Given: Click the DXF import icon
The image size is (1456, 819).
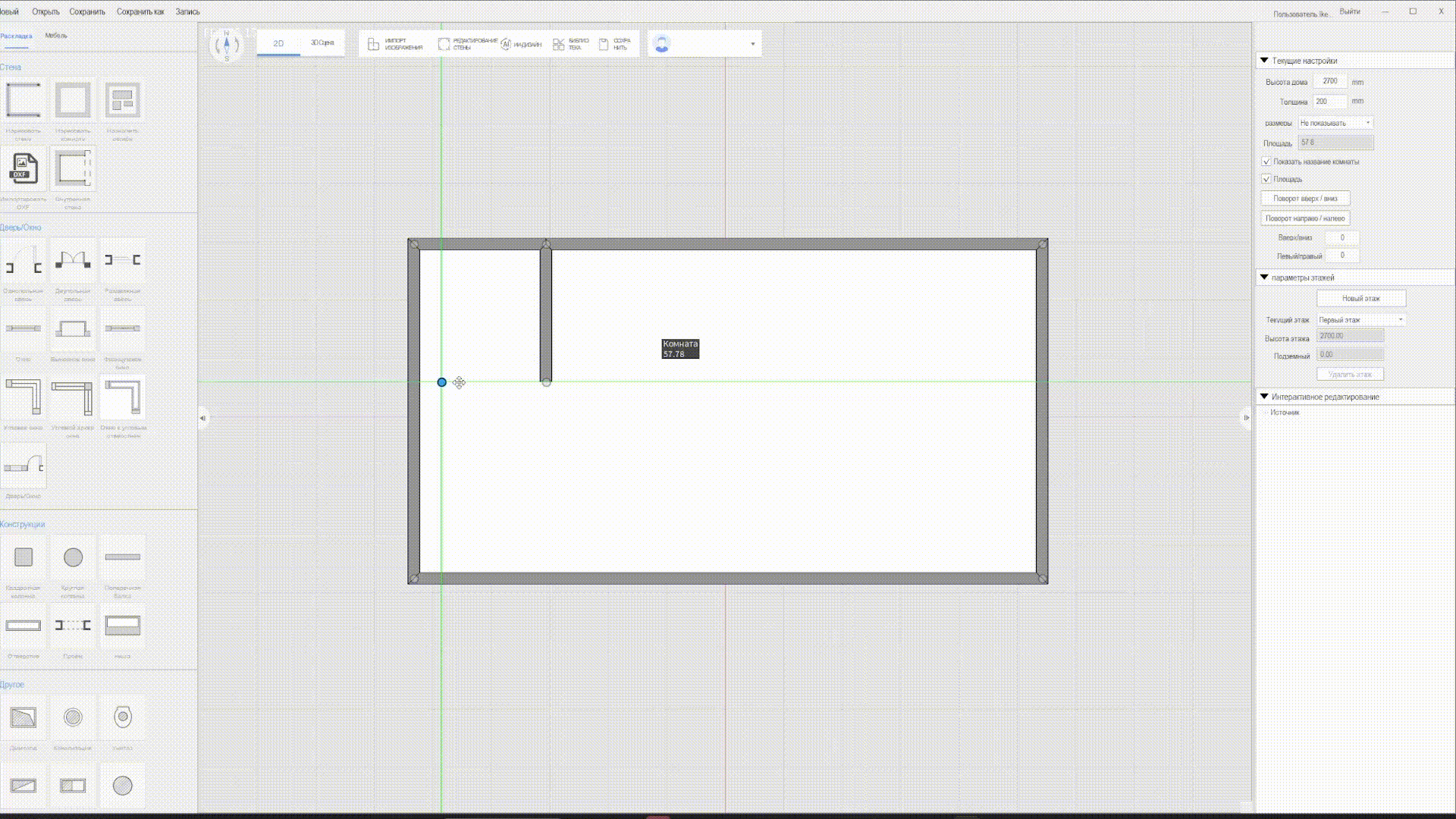Looking at the screenshot, I should (24, 169).
